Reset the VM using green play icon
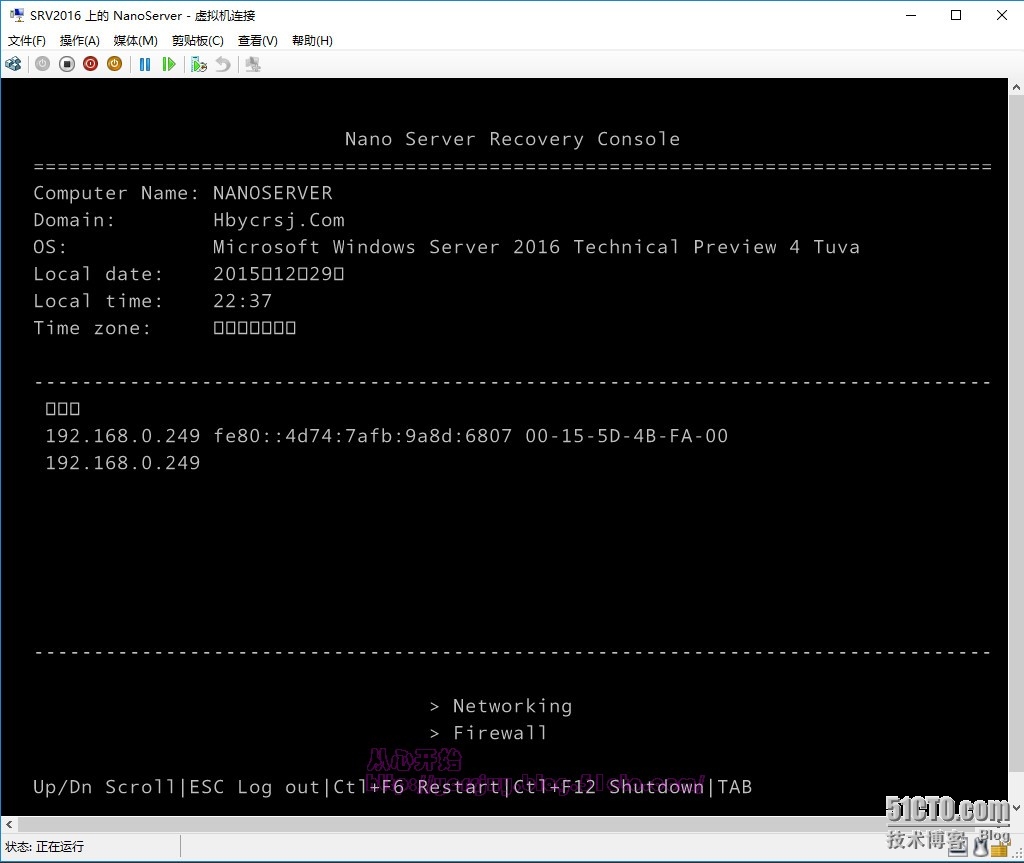Screen dimensions: 1024x863 (169, 64)
